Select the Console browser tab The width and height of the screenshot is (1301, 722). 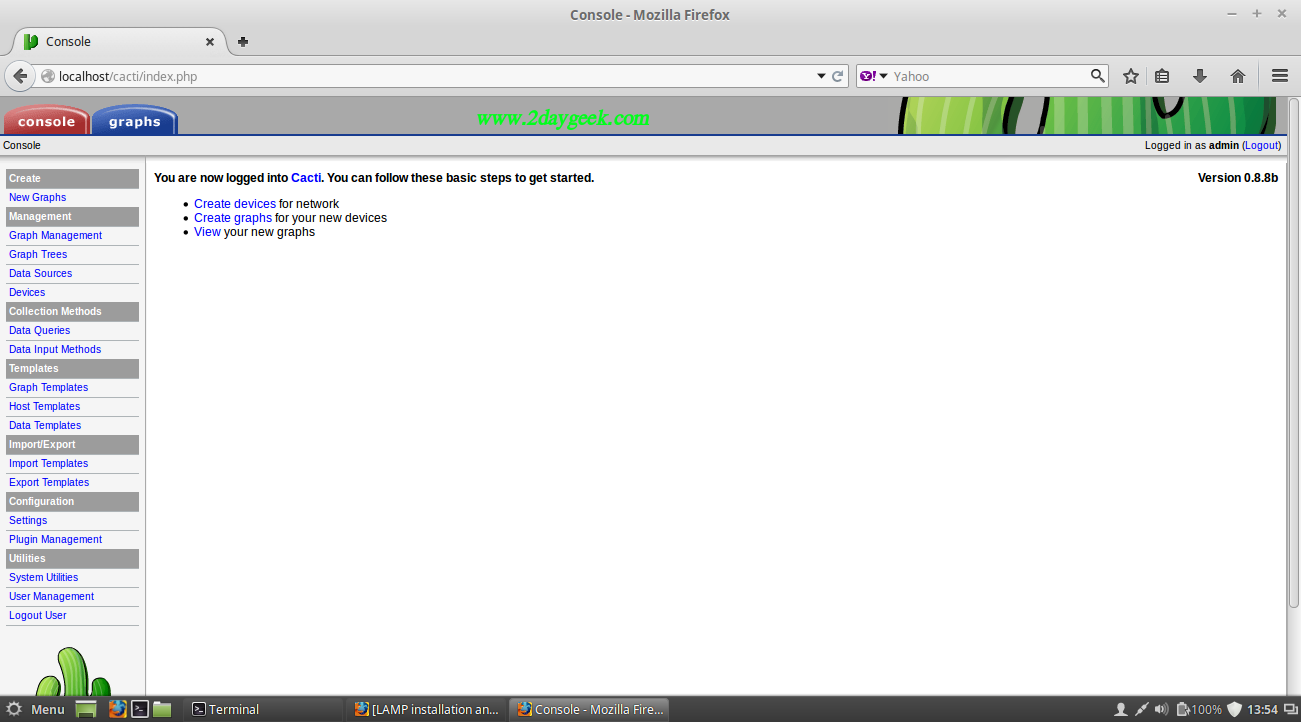(118, 42)
